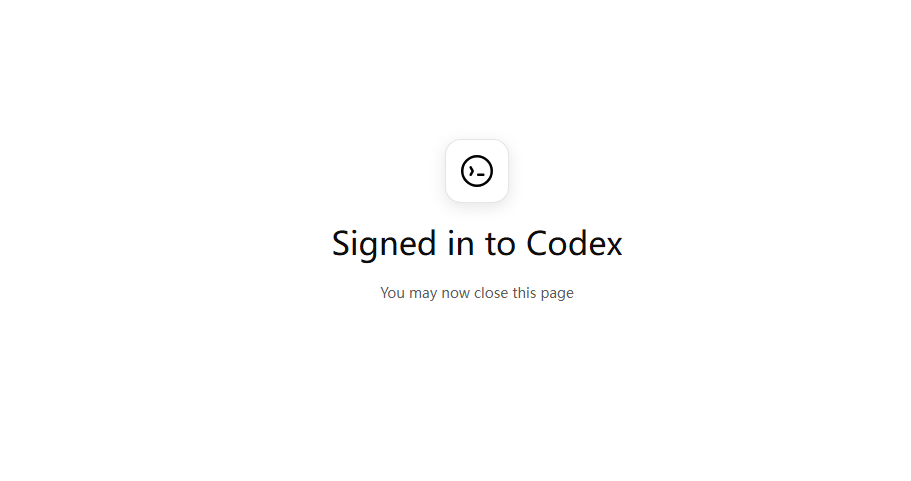Click the capital "S" starting the heading

coord(341,243)
